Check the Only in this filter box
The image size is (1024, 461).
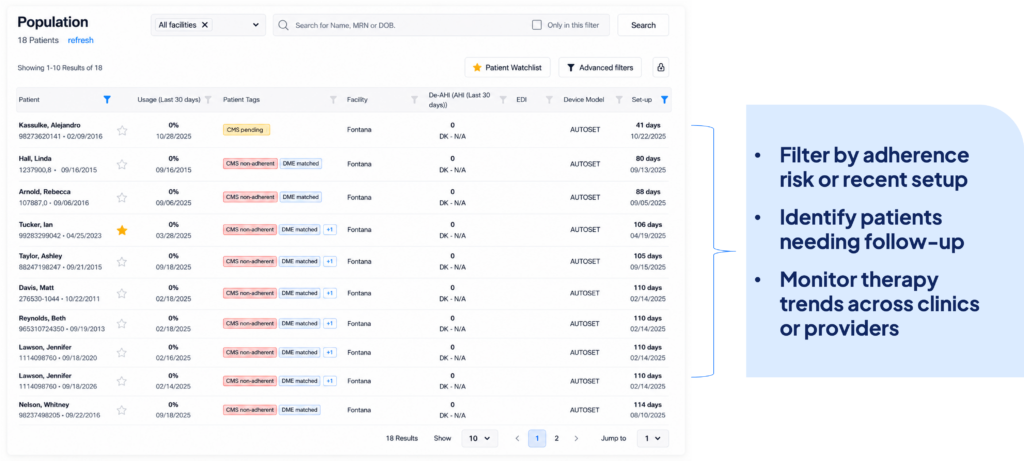pos(537,25)
